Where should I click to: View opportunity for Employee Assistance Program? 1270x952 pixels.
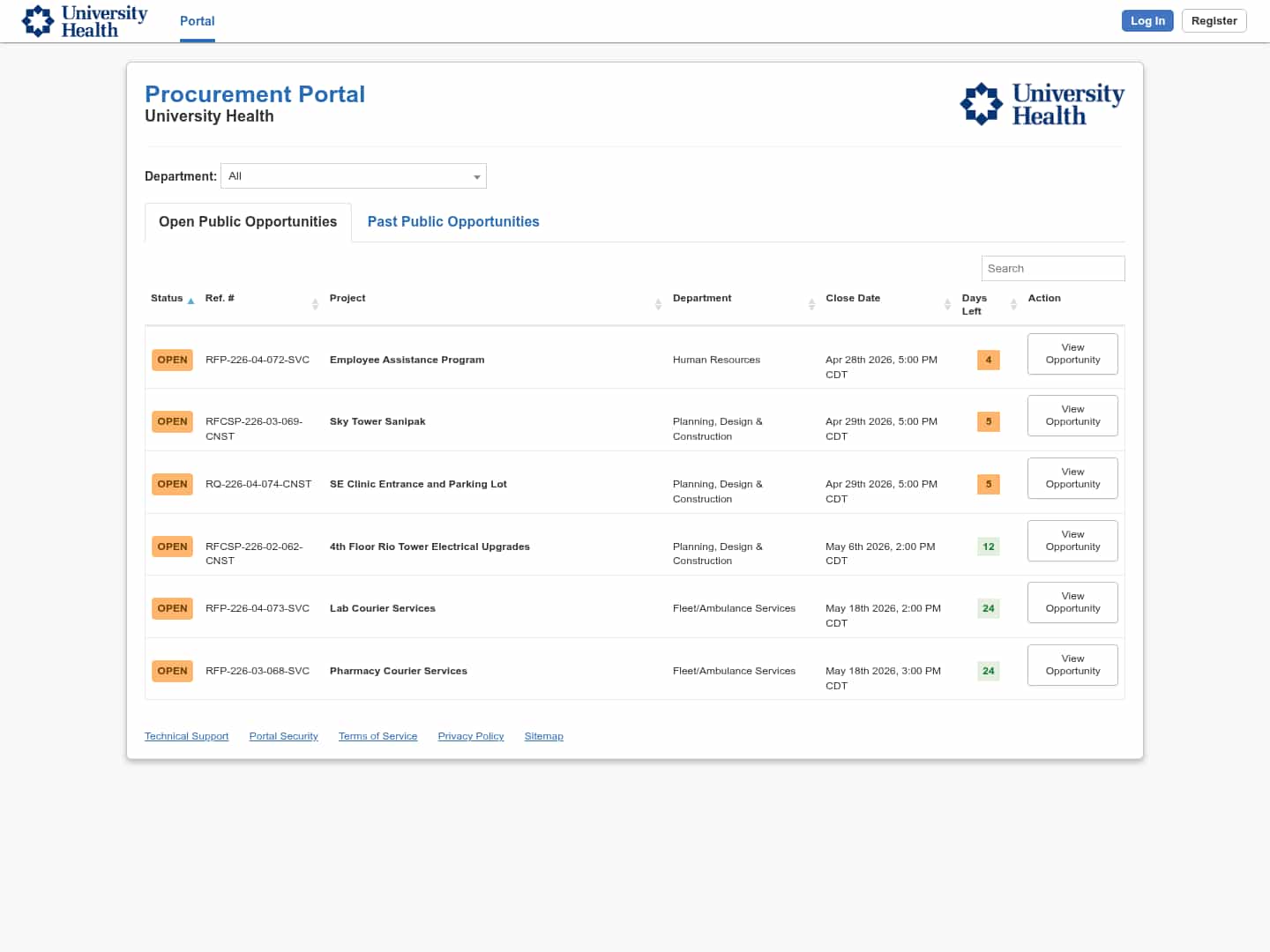tap(1072, 354)
